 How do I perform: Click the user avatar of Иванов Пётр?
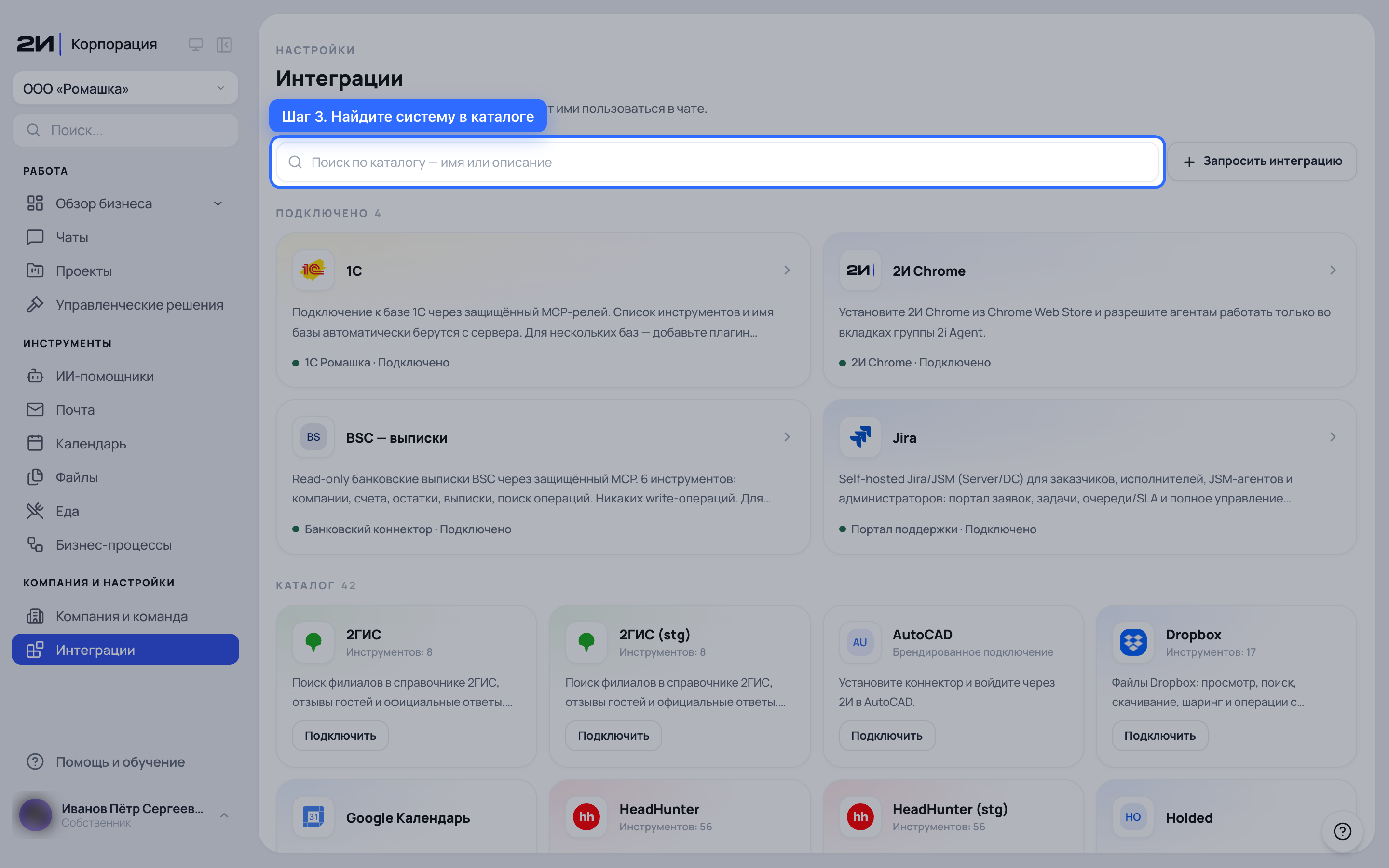click(36, 814)
